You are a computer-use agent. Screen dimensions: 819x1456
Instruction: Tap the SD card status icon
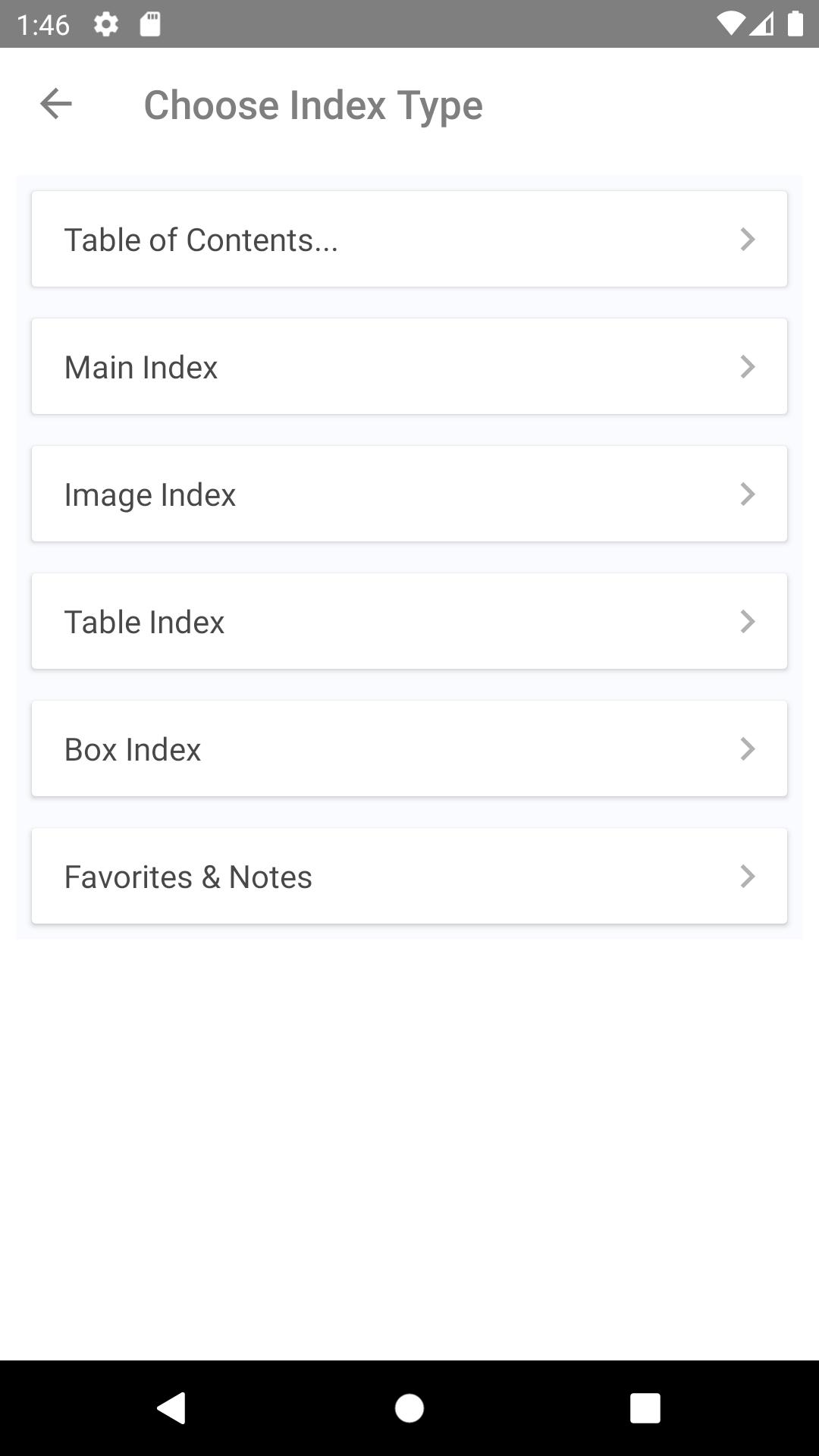click(150, 24)
